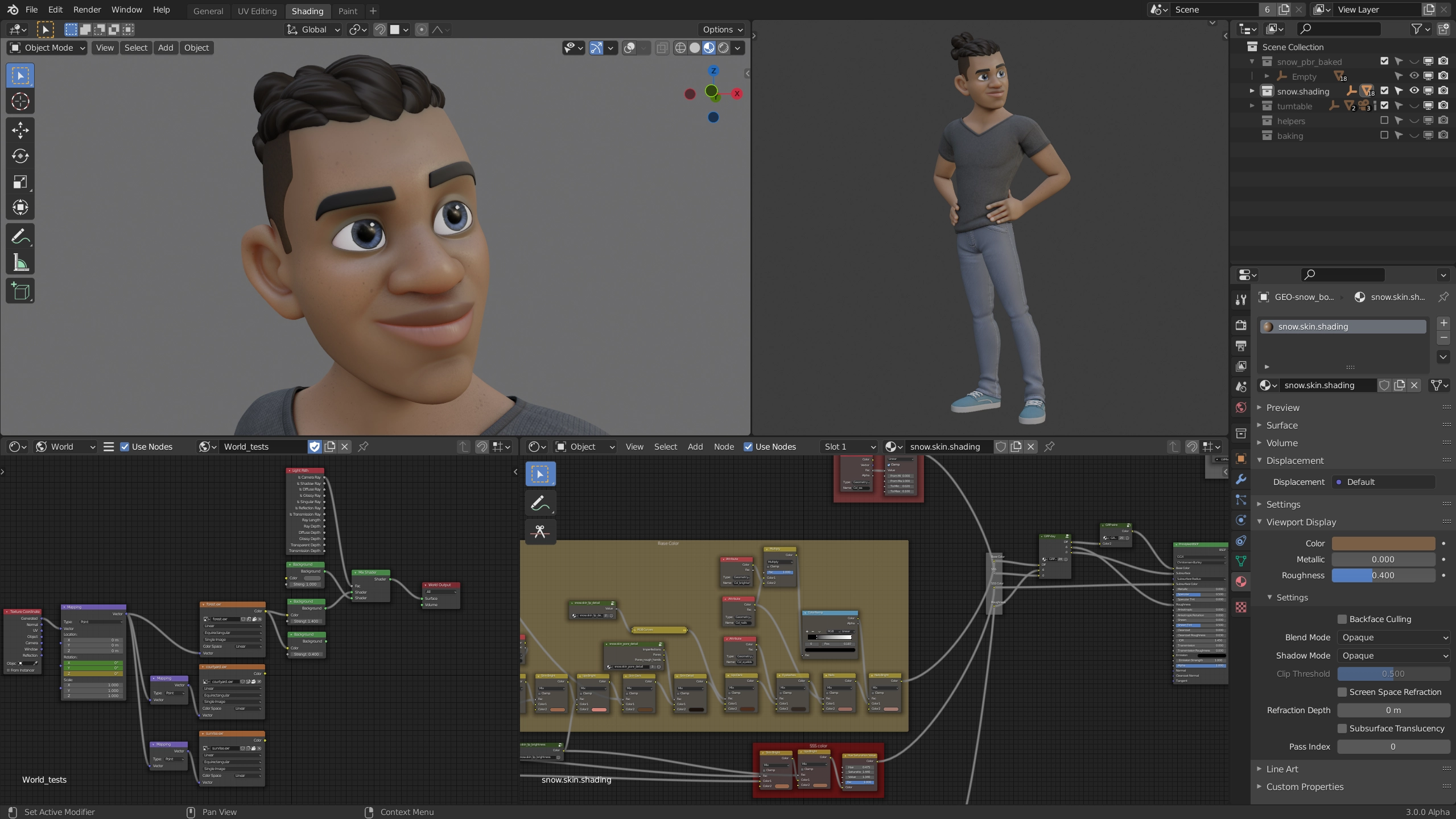Viewport: 1456px width, 819px height.
Task: Open the Blend Mode dropdown
Action: tap(1393, 637)
